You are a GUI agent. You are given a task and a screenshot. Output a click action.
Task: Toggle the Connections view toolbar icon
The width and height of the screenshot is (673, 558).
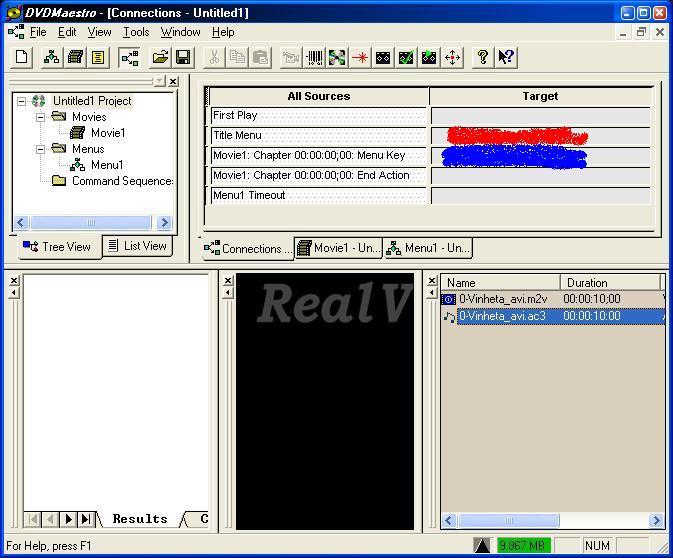point(129,57)
